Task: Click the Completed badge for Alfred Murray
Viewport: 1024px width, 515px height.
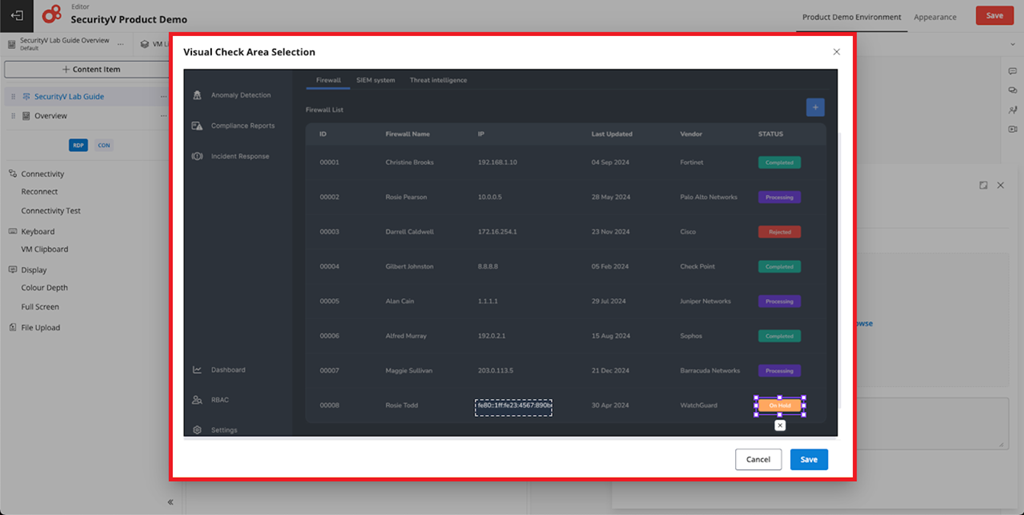Action: (779, 336)
